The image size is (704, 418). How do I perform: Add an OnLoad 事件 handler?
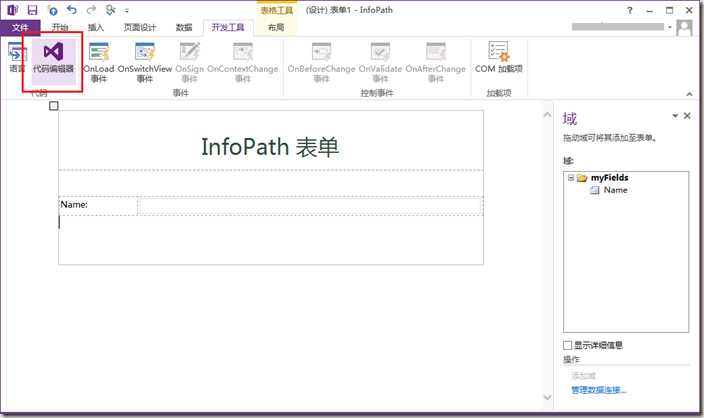(99, 62)
